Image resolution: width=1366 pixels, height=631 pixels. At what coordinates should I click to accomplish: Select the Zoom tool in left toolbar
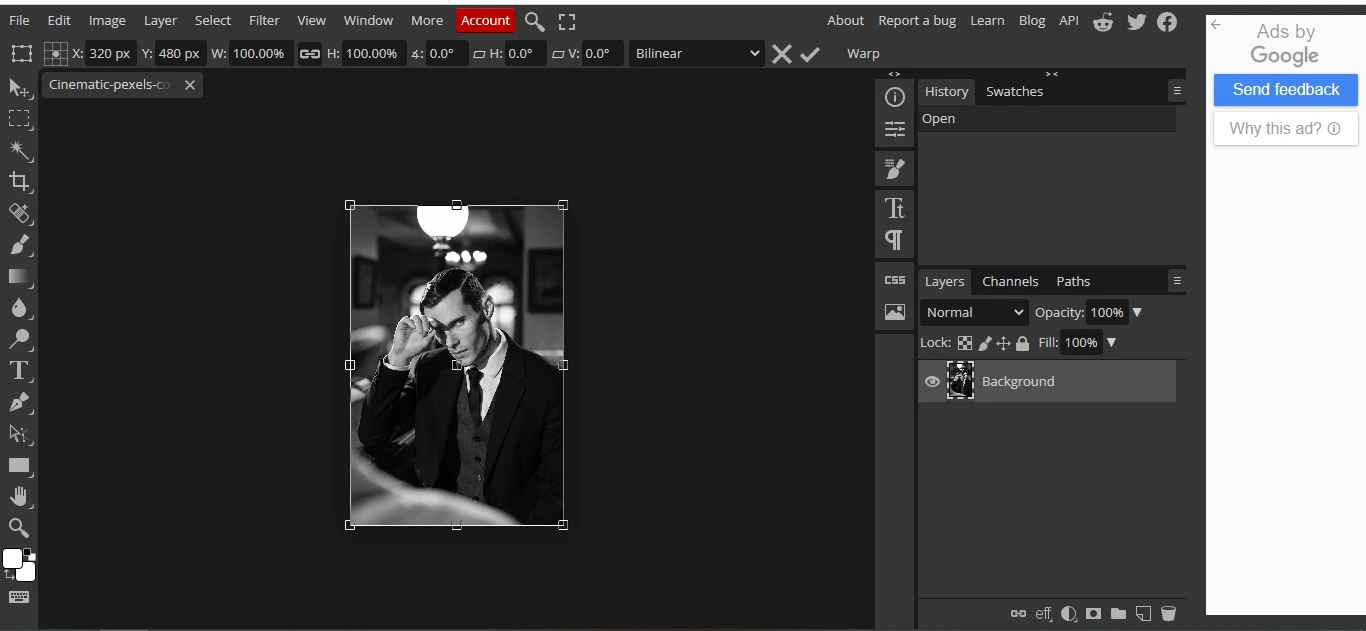19,527
